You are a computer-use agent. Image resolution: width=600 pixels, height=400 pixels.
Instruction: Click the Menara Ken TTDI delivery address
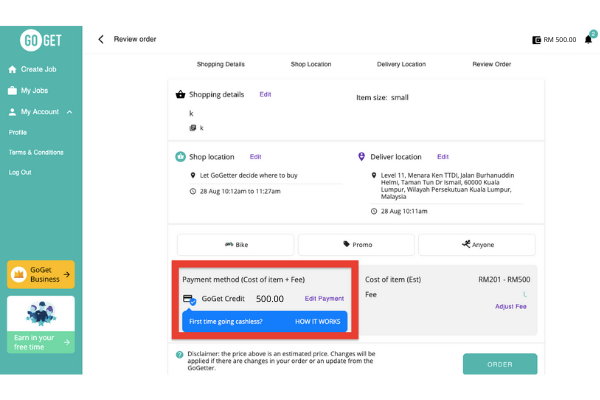tap(447, 186)
